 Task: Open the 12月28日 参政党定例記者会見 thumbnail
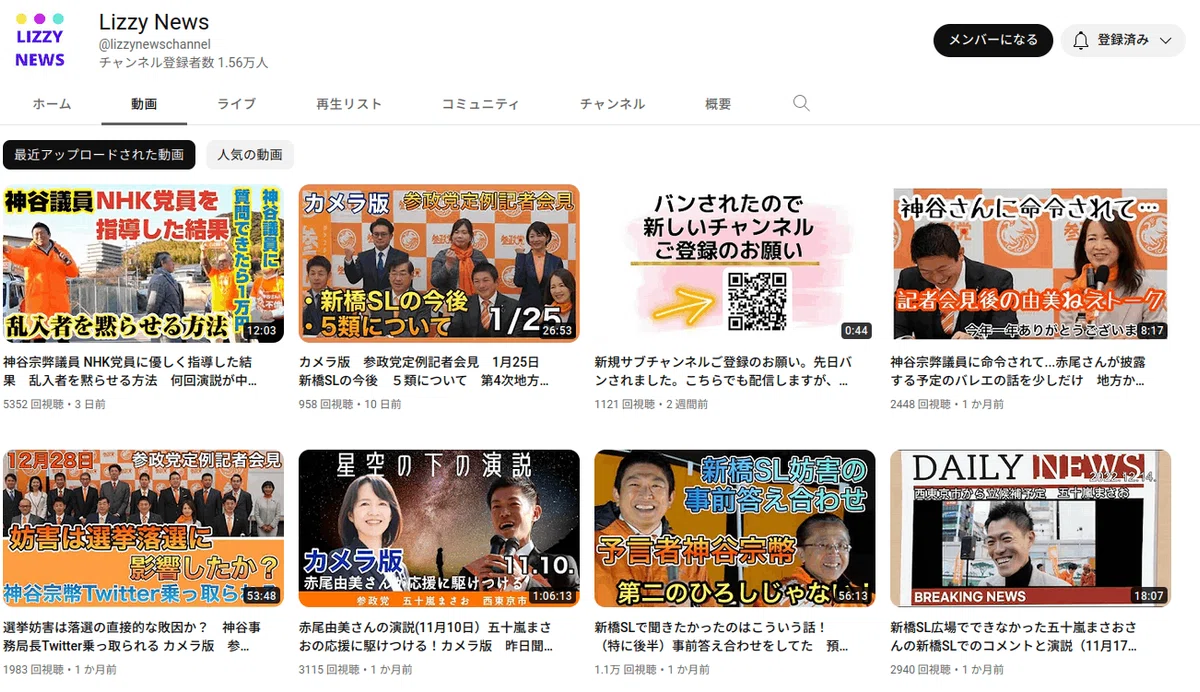point(143,528)
